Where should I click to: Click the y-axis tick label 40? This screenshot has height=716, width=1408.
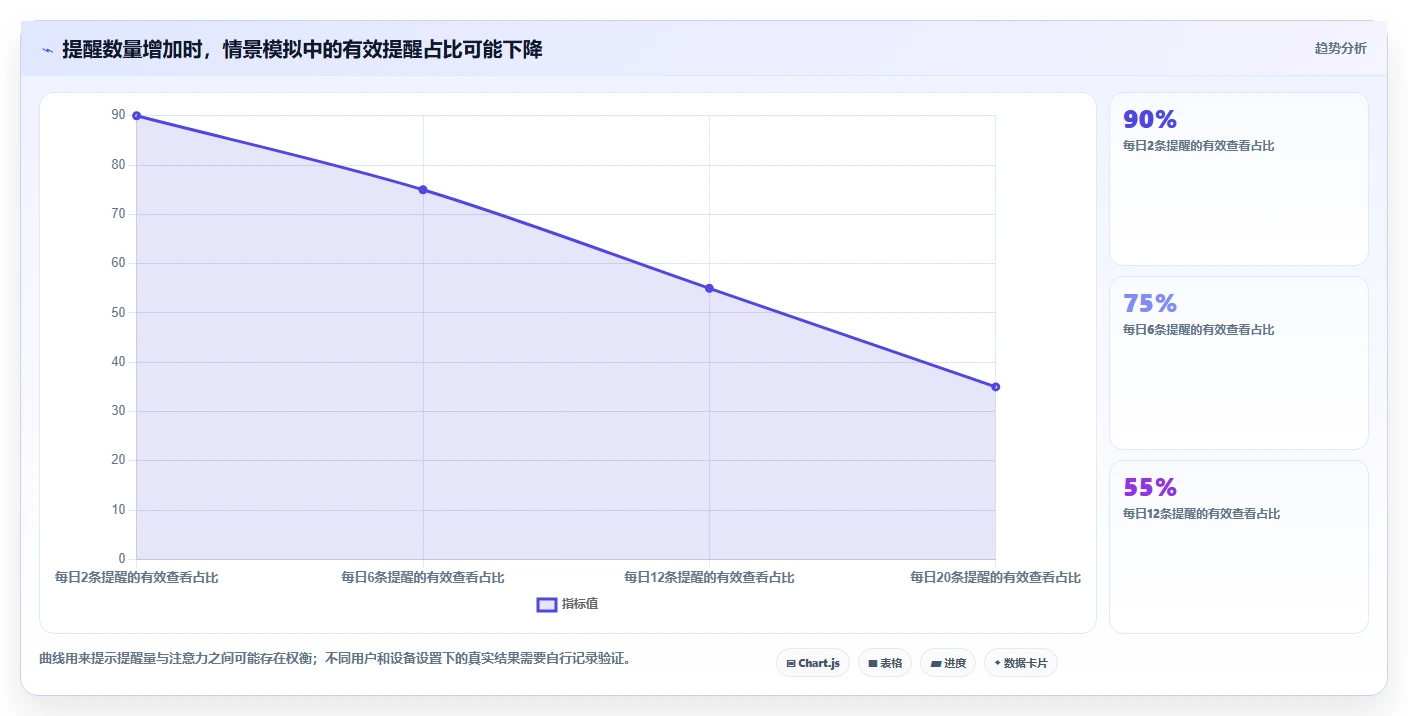119,362
